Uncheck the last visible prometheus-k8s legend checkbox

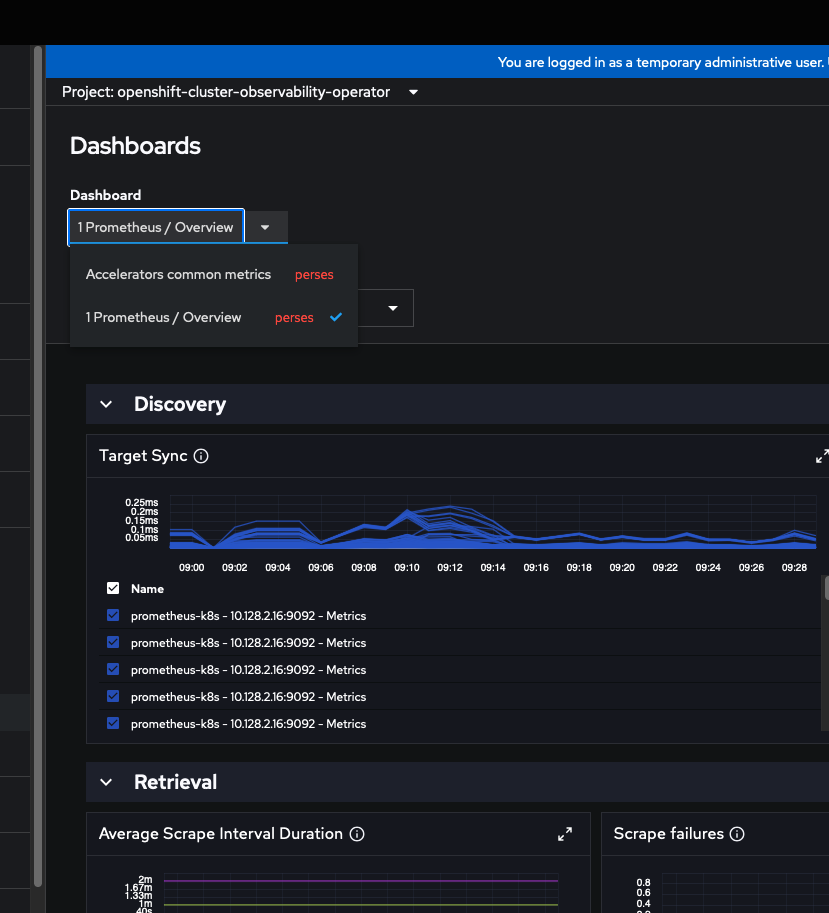pos(113,724)
